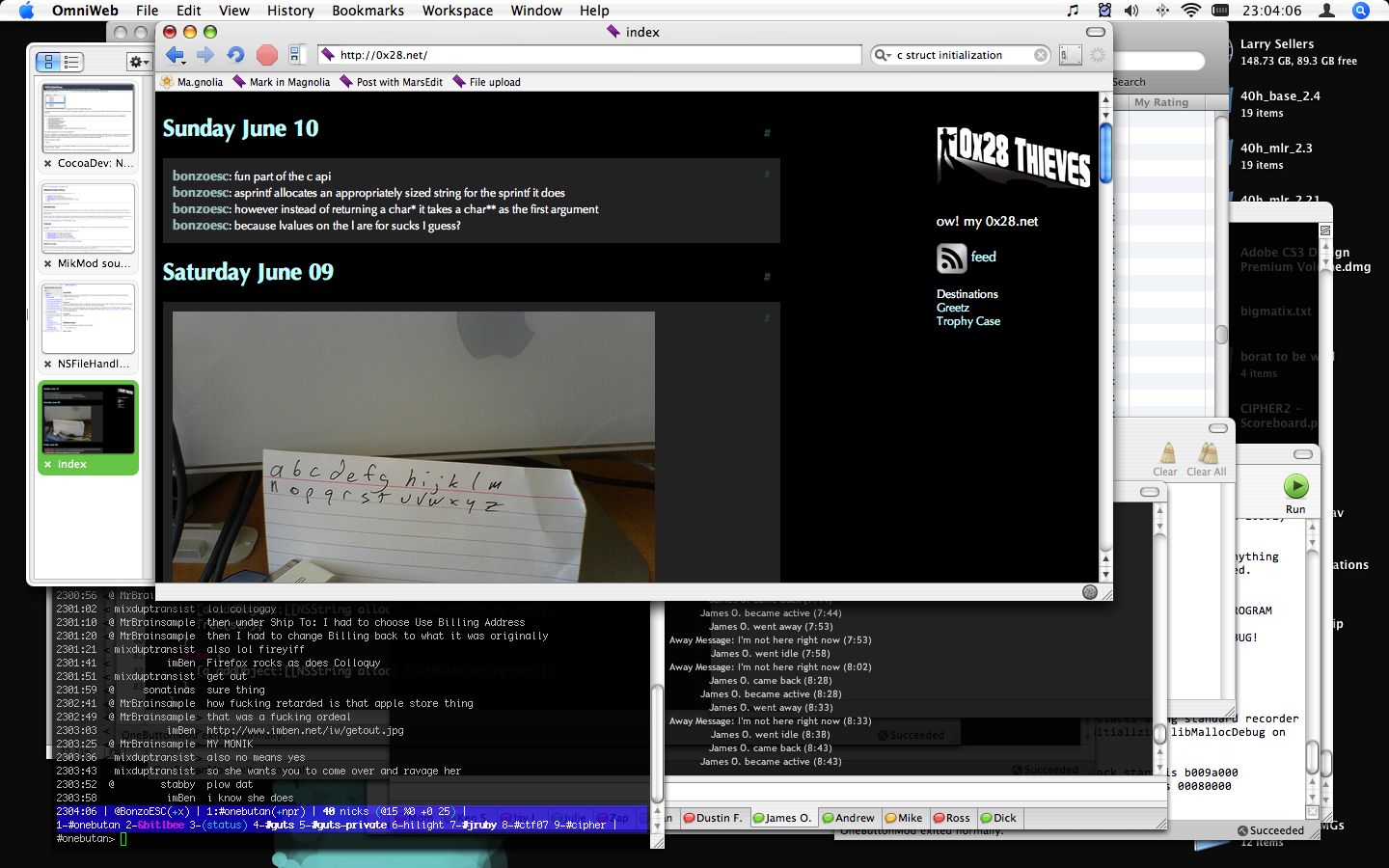The height and width of the screenshot is (868, 1389).
Task: Open the search engine dropdown magnifier
Action: coord(883,55)
